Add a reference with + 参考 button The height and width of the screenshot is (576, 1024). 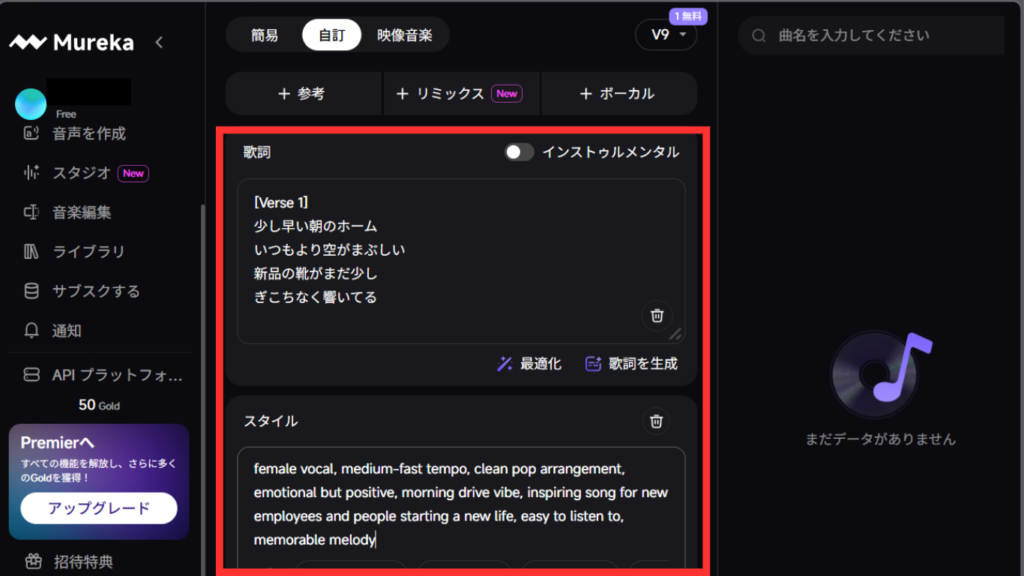302,93
